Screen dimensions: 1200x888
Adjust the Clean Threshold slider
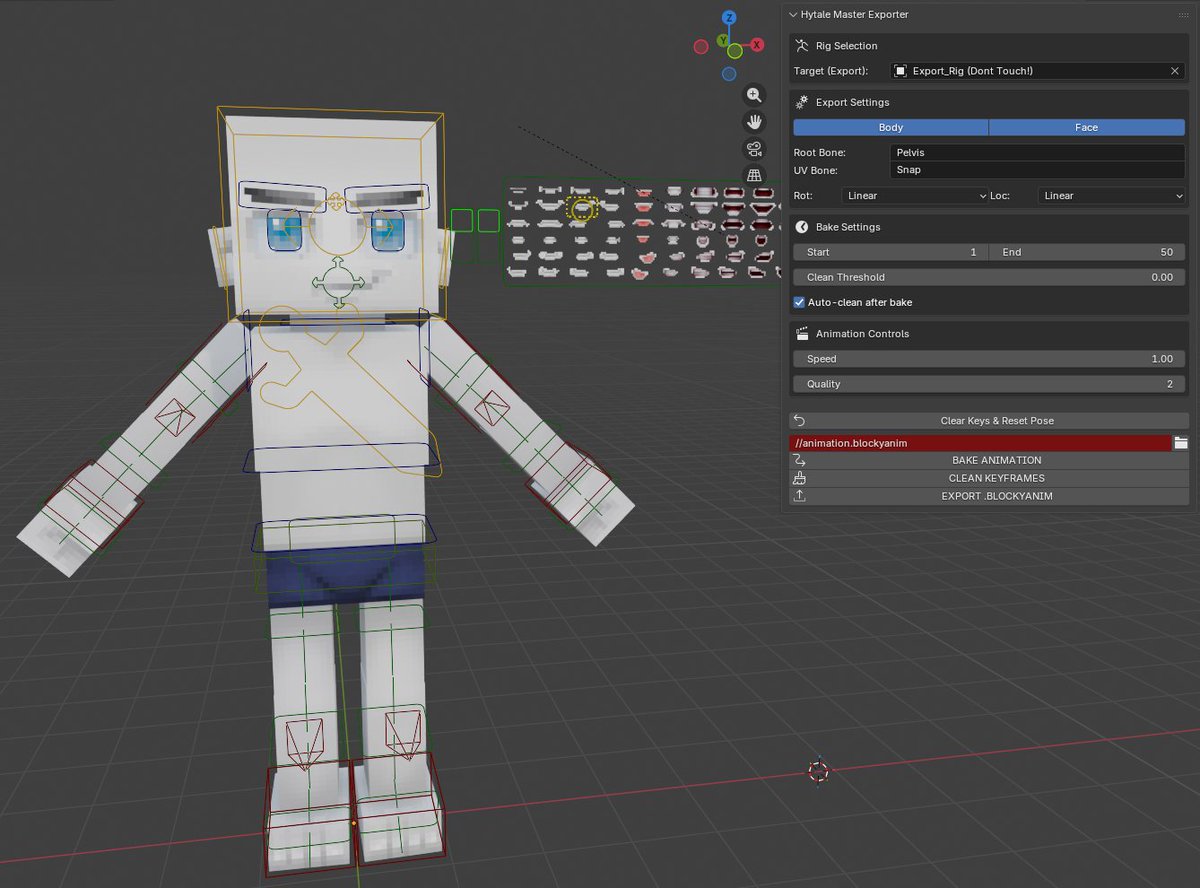989,277
